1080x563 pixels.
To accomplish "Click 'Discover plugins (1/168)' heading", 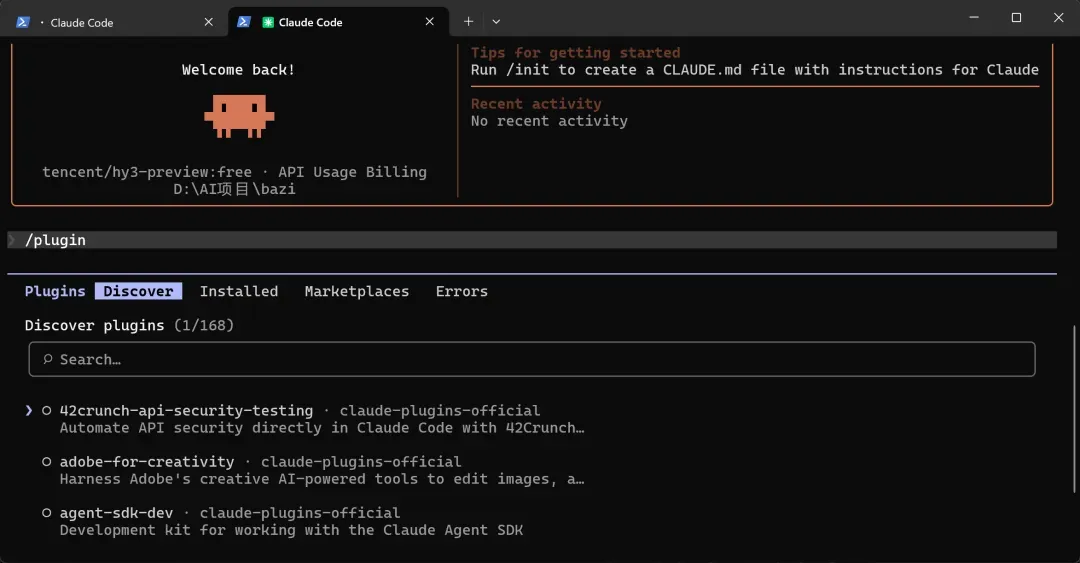I will pos(129,325).
